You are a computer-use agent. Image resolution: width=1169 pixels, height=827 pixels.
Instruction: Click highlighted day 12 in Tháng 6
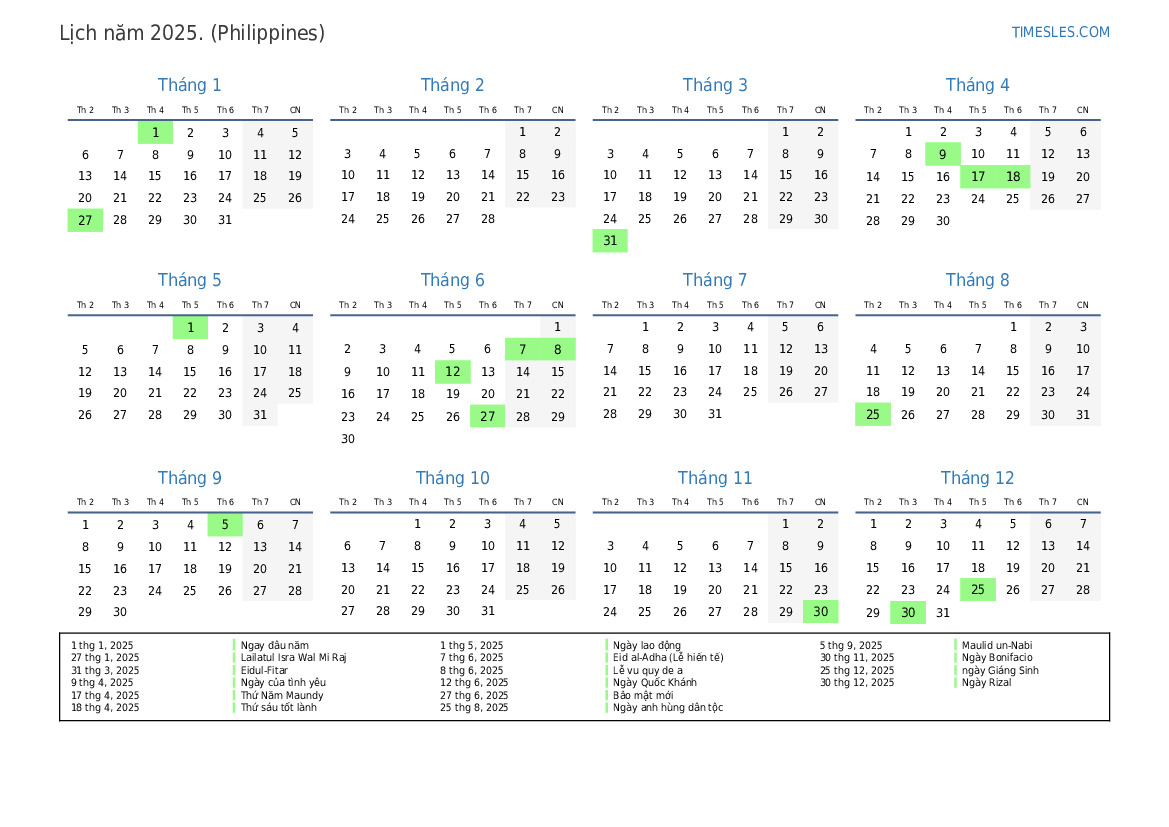(452, 372)
